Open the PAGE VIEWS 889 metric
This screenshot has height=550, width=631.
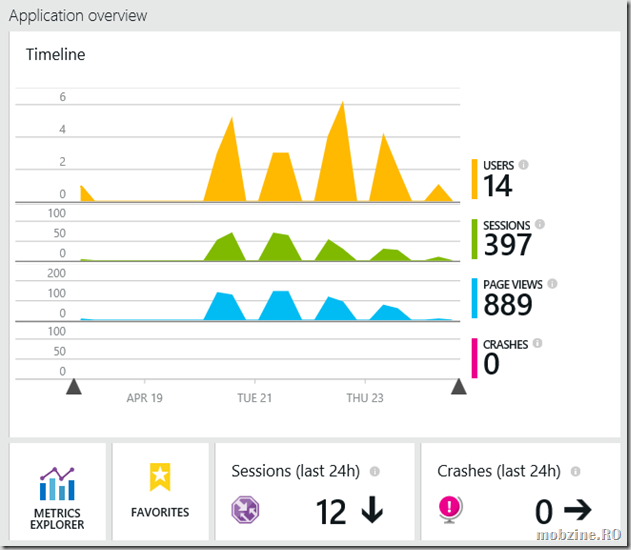506,304
